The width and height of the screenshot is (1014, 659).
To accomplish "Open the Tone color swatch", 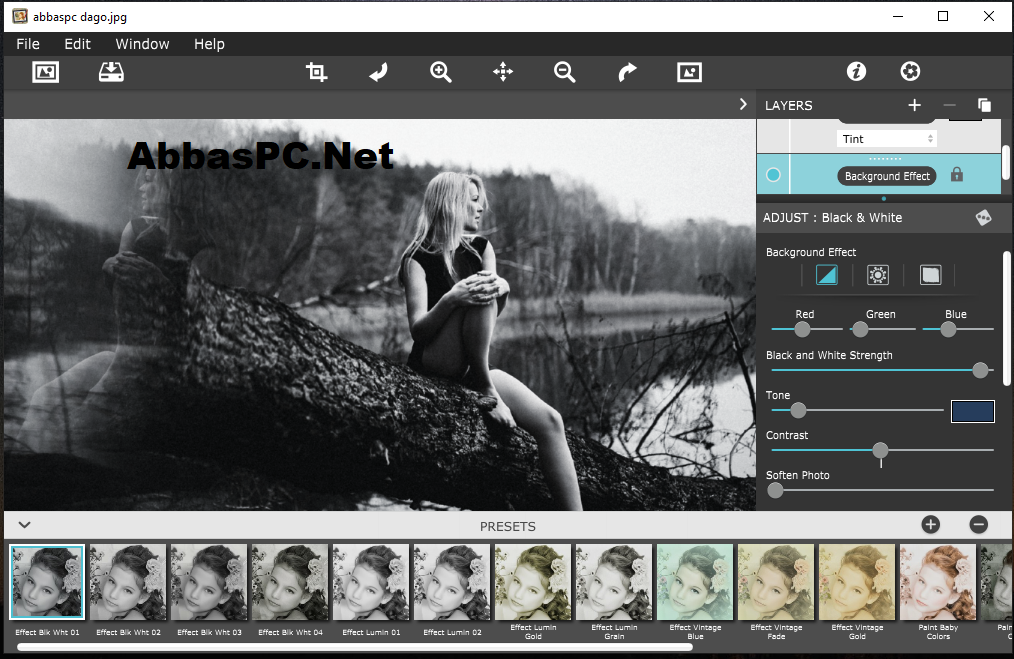I will 973,411.
